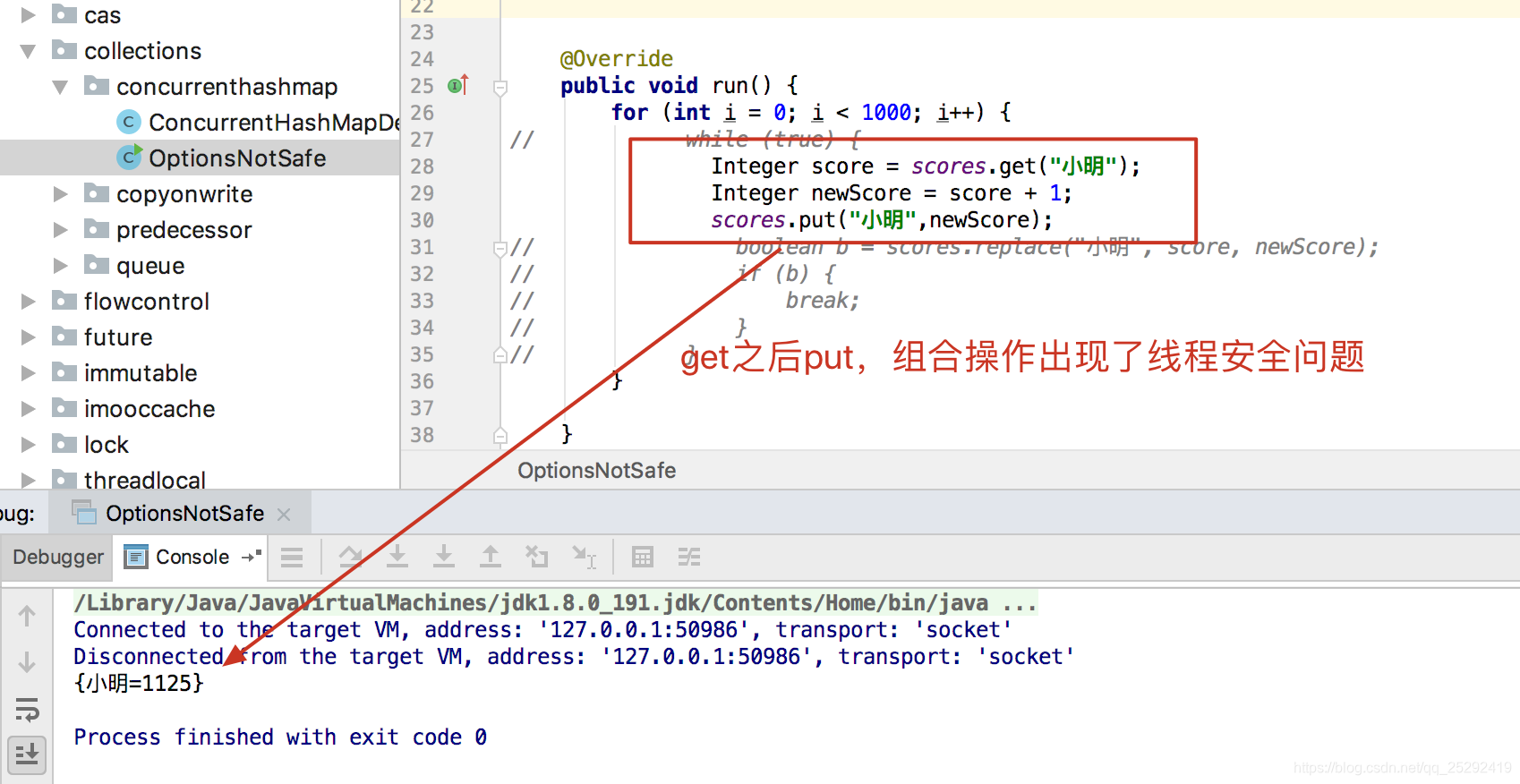Click the scores.put code line
Viewport: 1520px width, 784px height.
882,220
